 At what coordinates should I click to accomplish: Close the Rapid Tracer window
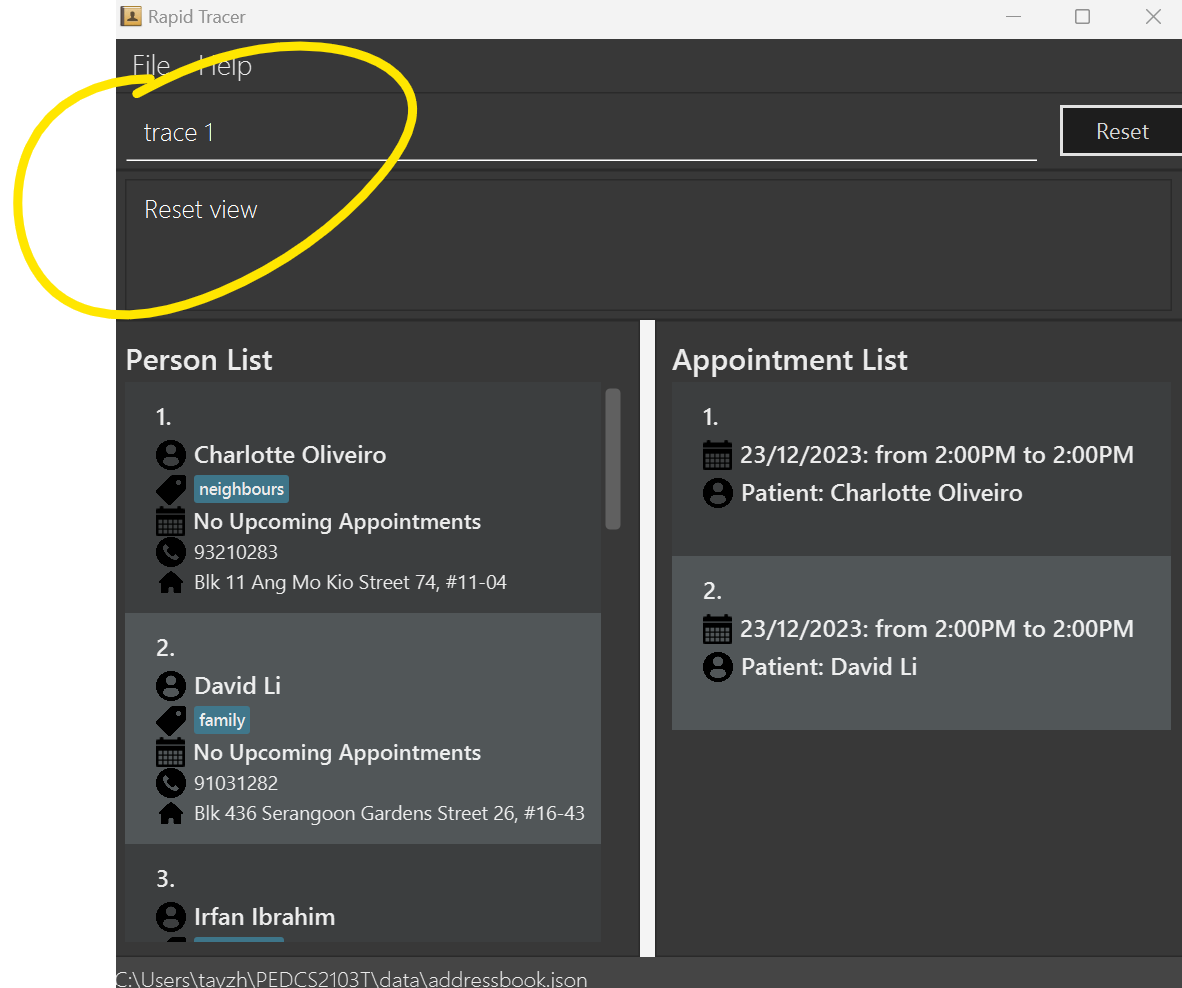(x=1153, y=17)
